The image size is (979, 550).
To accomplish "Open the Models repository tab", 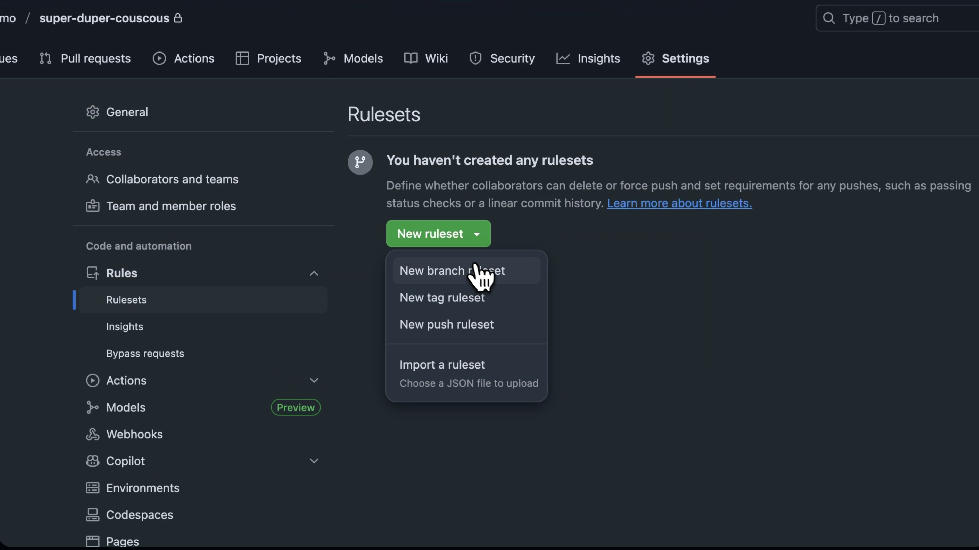I will [x=353, y=58].
